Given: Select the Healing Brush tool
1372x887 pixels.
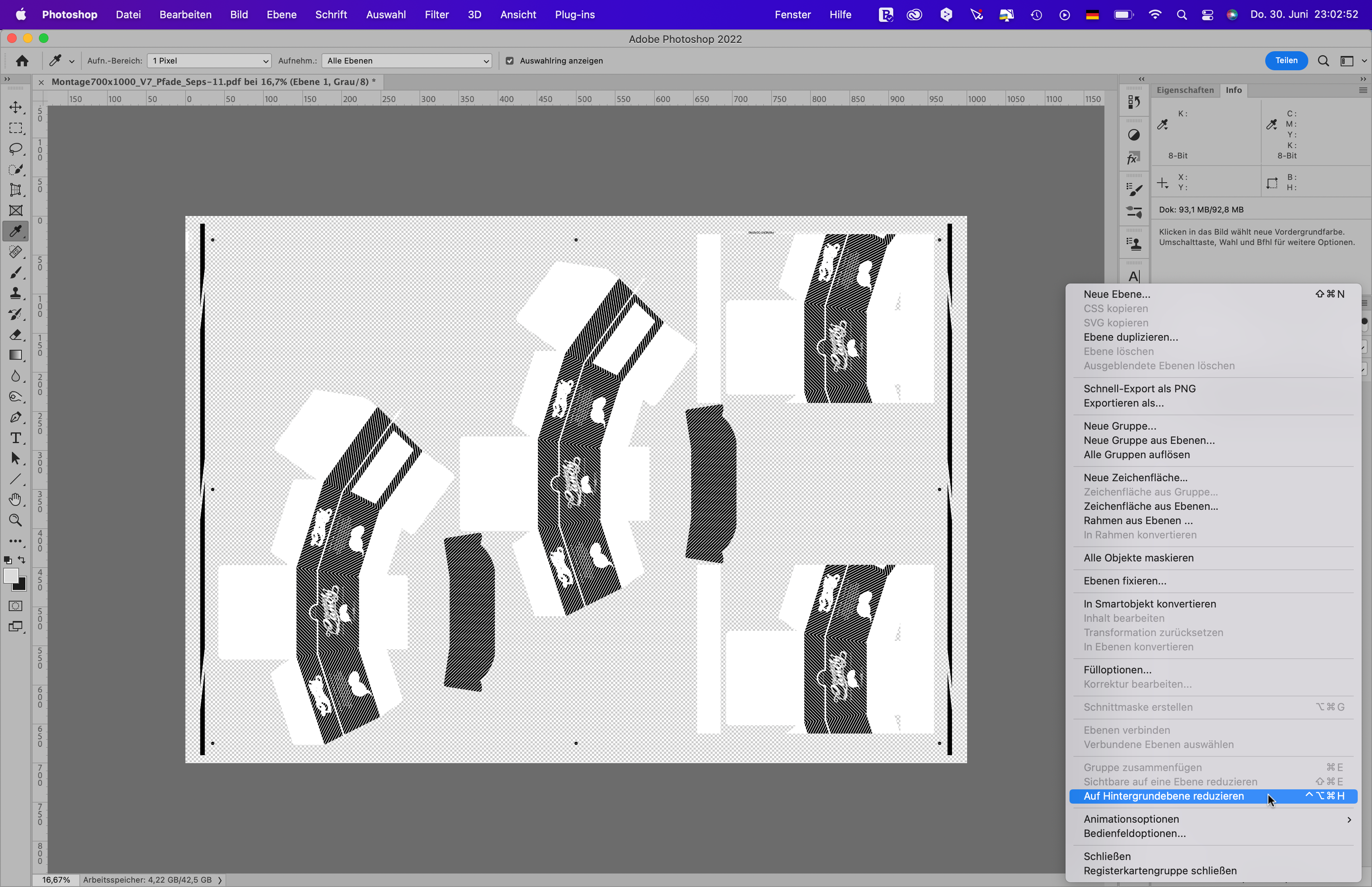Looking at the screenshot, I should [x=15, y=252].
